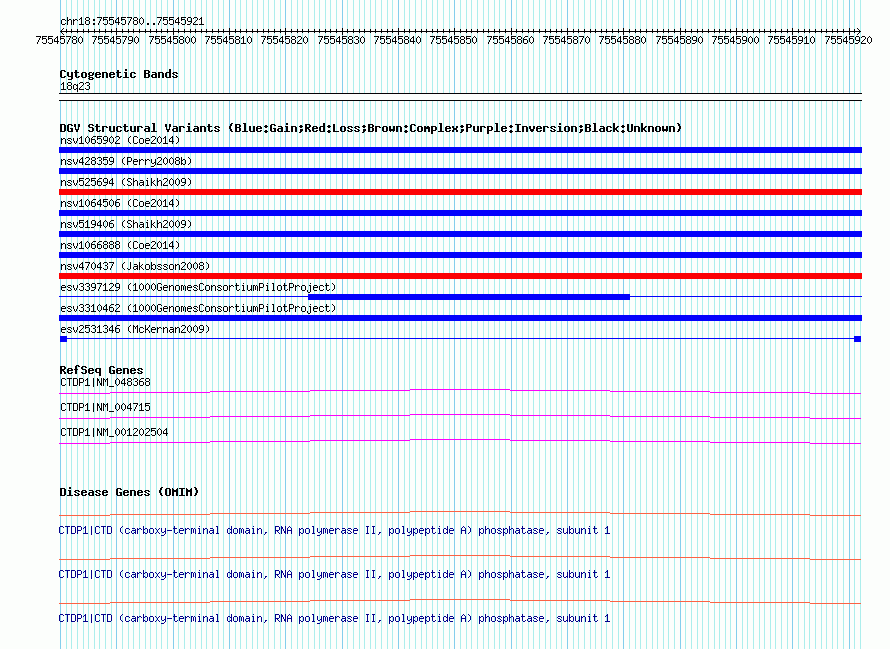
Task: Click the blue bar under nsv428359
Action: click(x=460, y=171)
